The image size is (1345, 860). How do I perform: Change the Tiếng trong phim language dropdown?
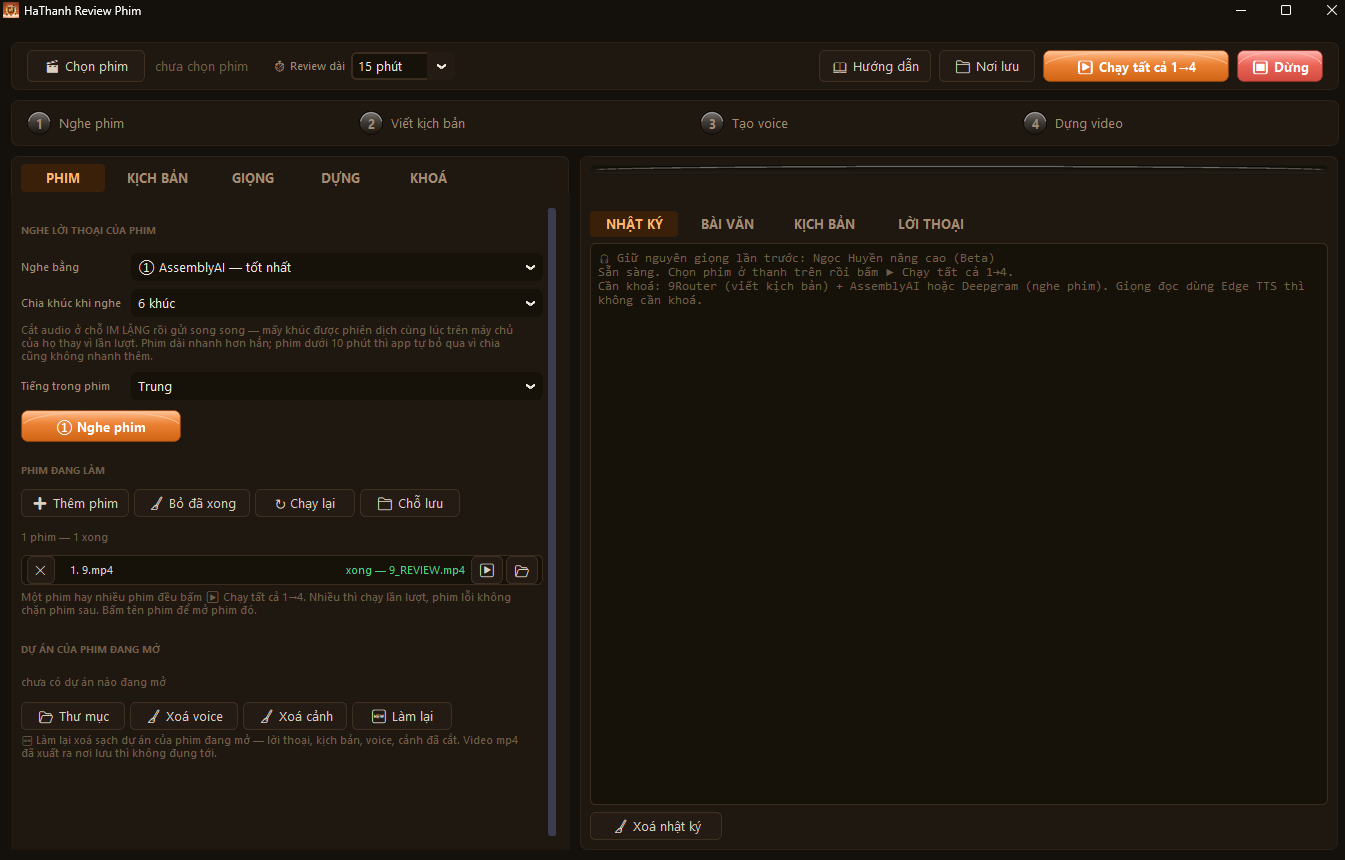click(337, 386)
